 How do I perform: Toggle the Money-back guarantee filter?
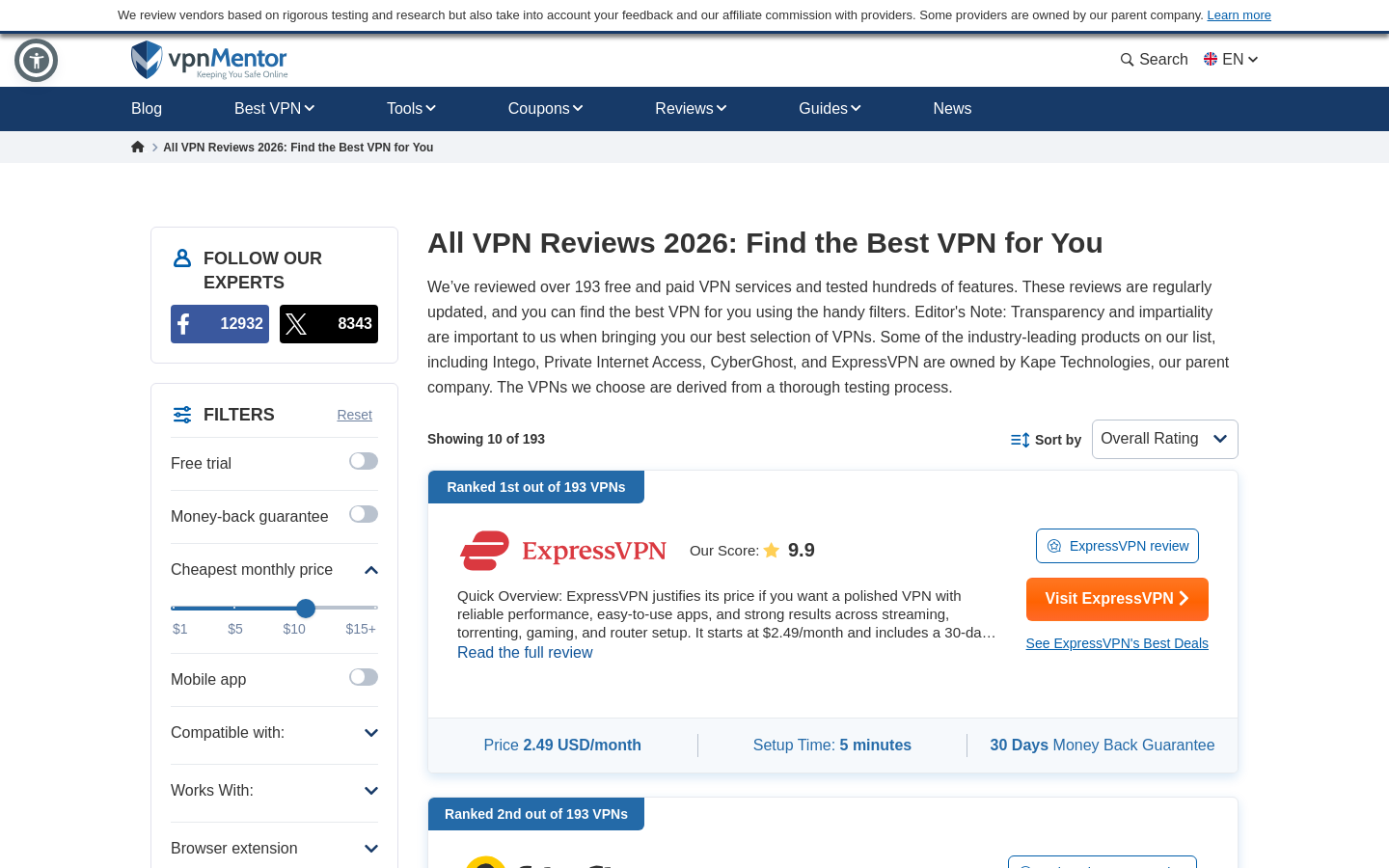(x=364, y=514)
